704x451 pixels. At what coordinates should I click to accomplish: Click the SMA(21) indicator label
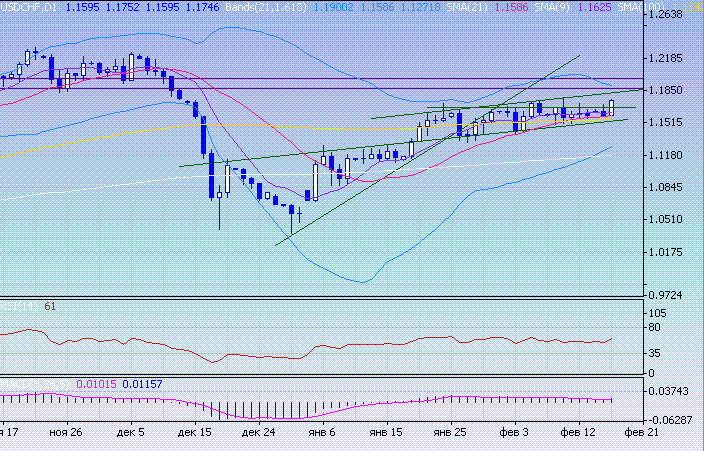(524, 6)
